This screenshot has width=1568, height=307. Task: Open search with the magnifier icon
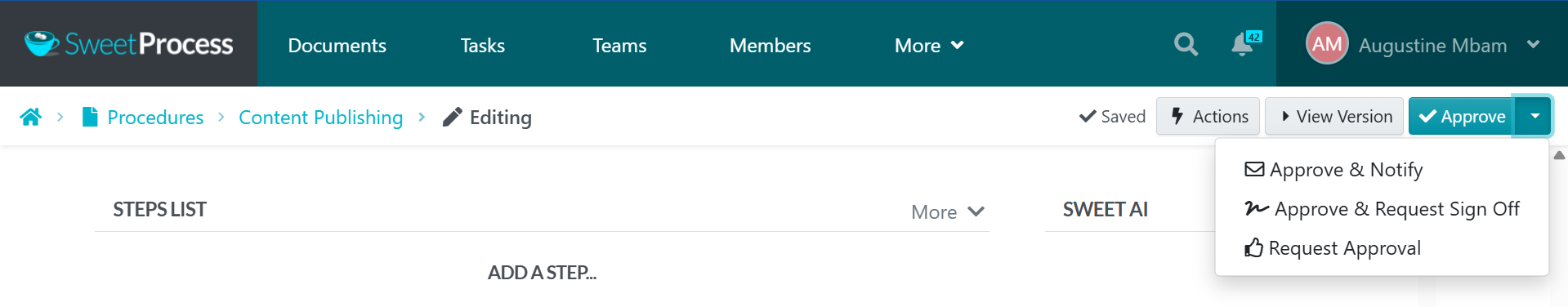tap(1186, 44)
